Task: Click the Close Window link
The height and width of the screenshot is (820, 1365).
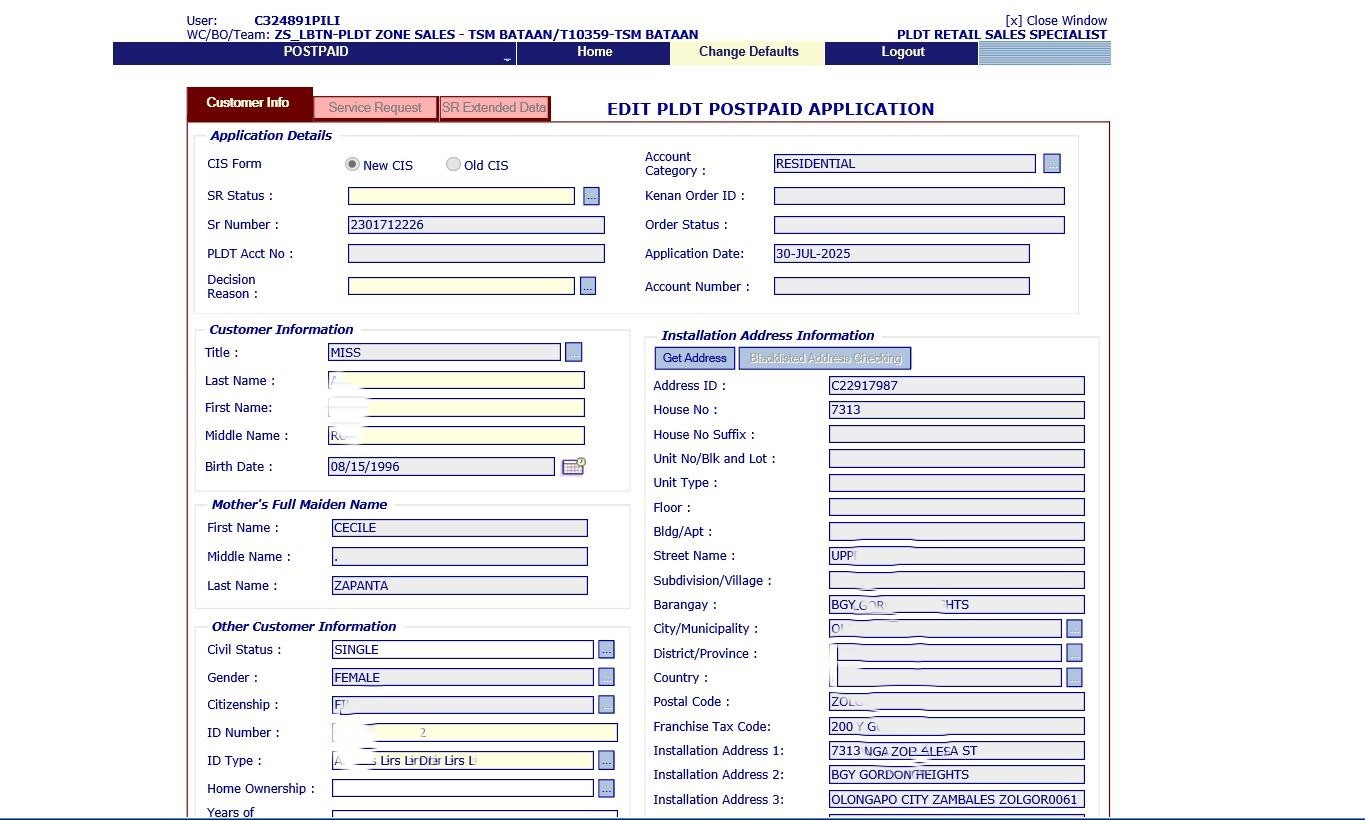Action: [1056, 20]
